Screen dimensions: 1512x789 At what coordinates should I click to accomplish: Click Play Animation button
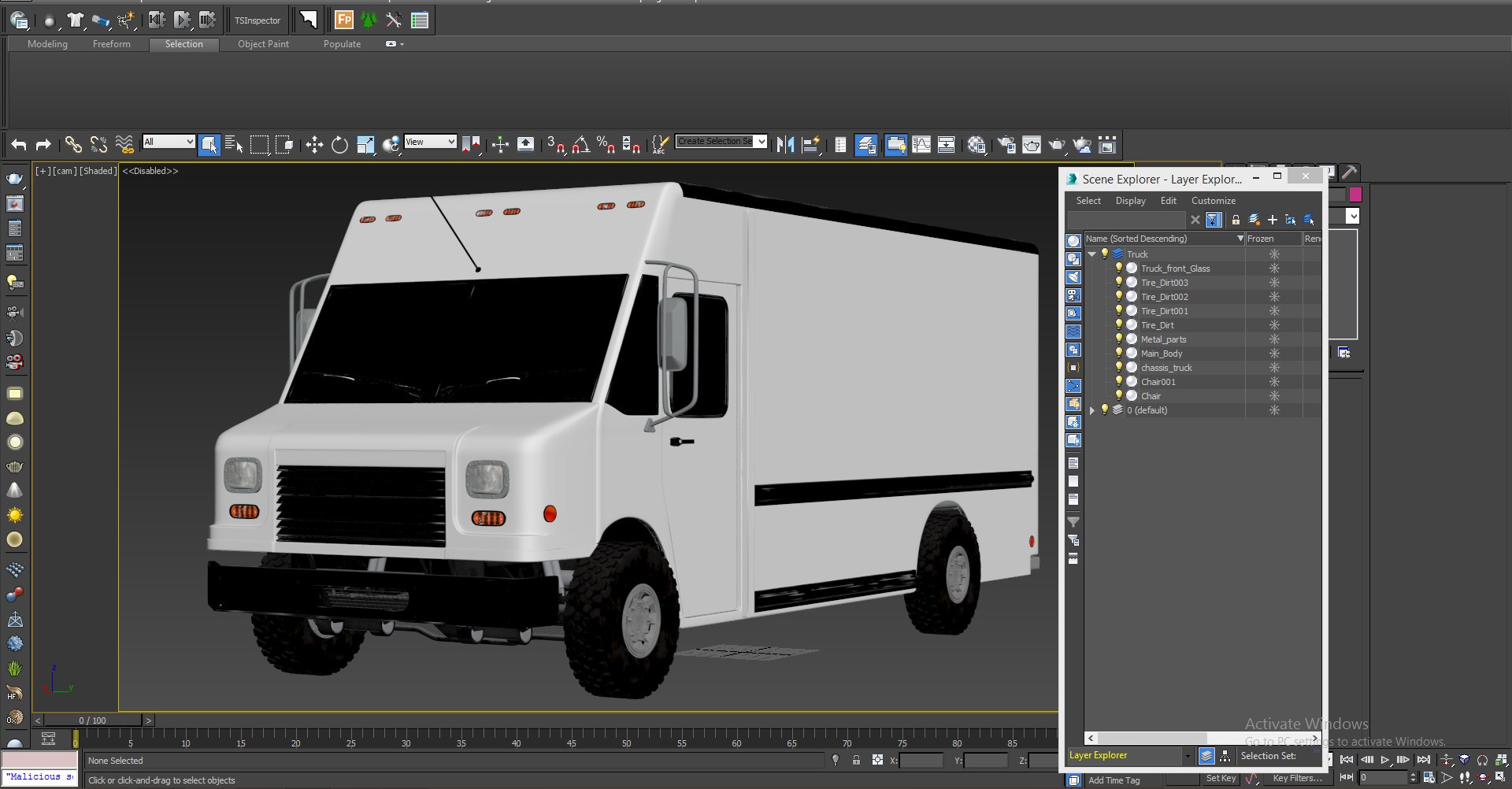pos(1385,760)
